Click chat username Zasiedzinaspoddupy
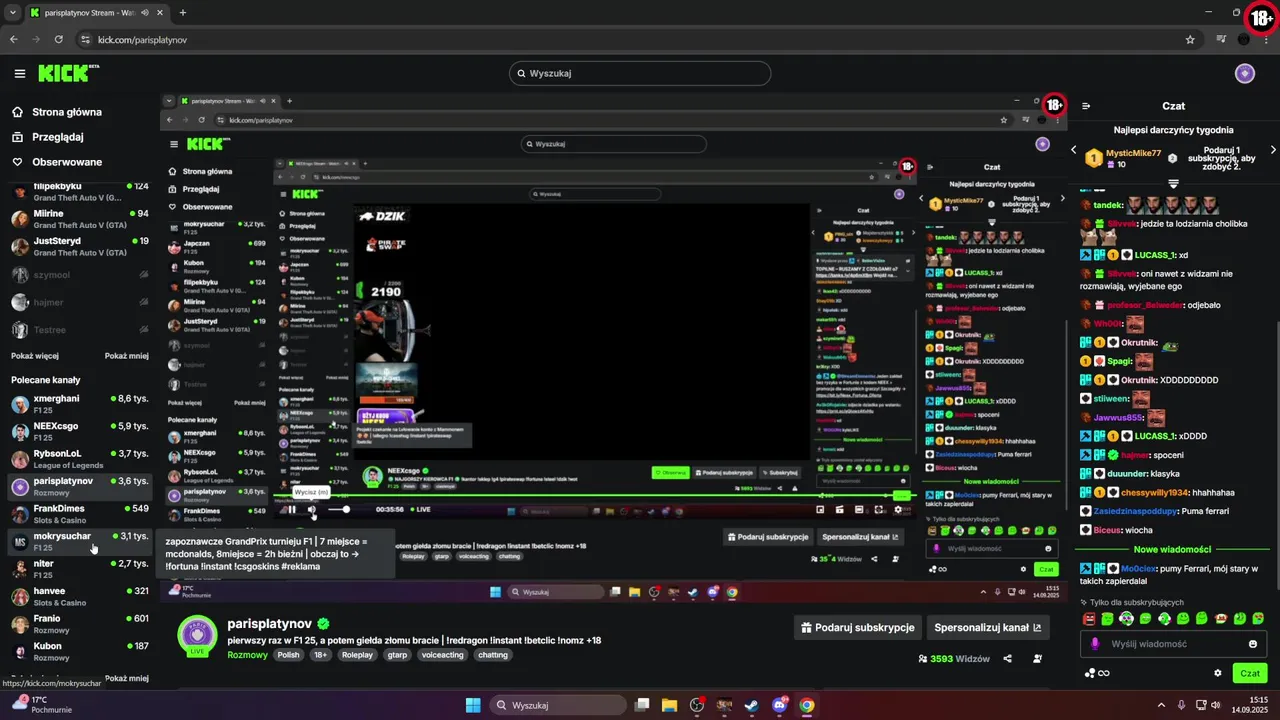Image resolution: width=1280 pixels, height=720 pixels. point(1136,511)
